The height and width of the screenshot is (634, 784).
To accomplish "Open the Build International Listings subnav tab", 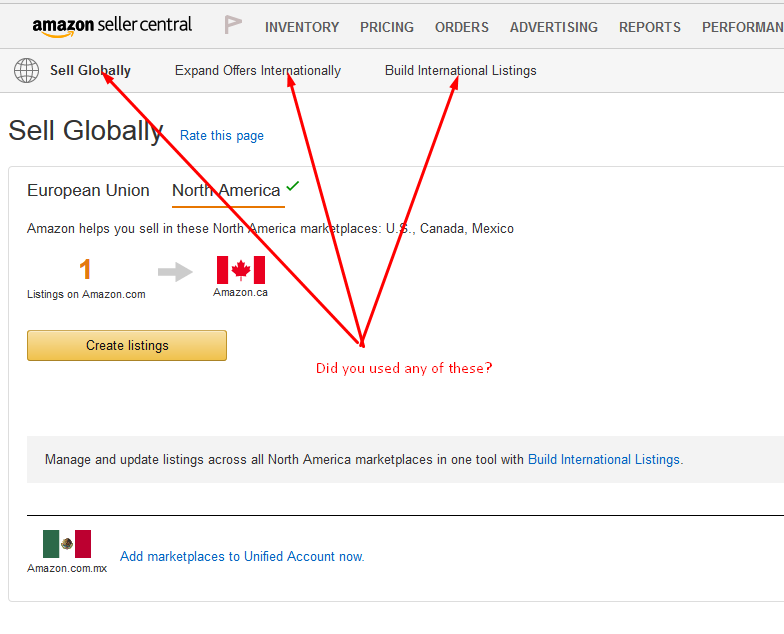I will 460,70.
